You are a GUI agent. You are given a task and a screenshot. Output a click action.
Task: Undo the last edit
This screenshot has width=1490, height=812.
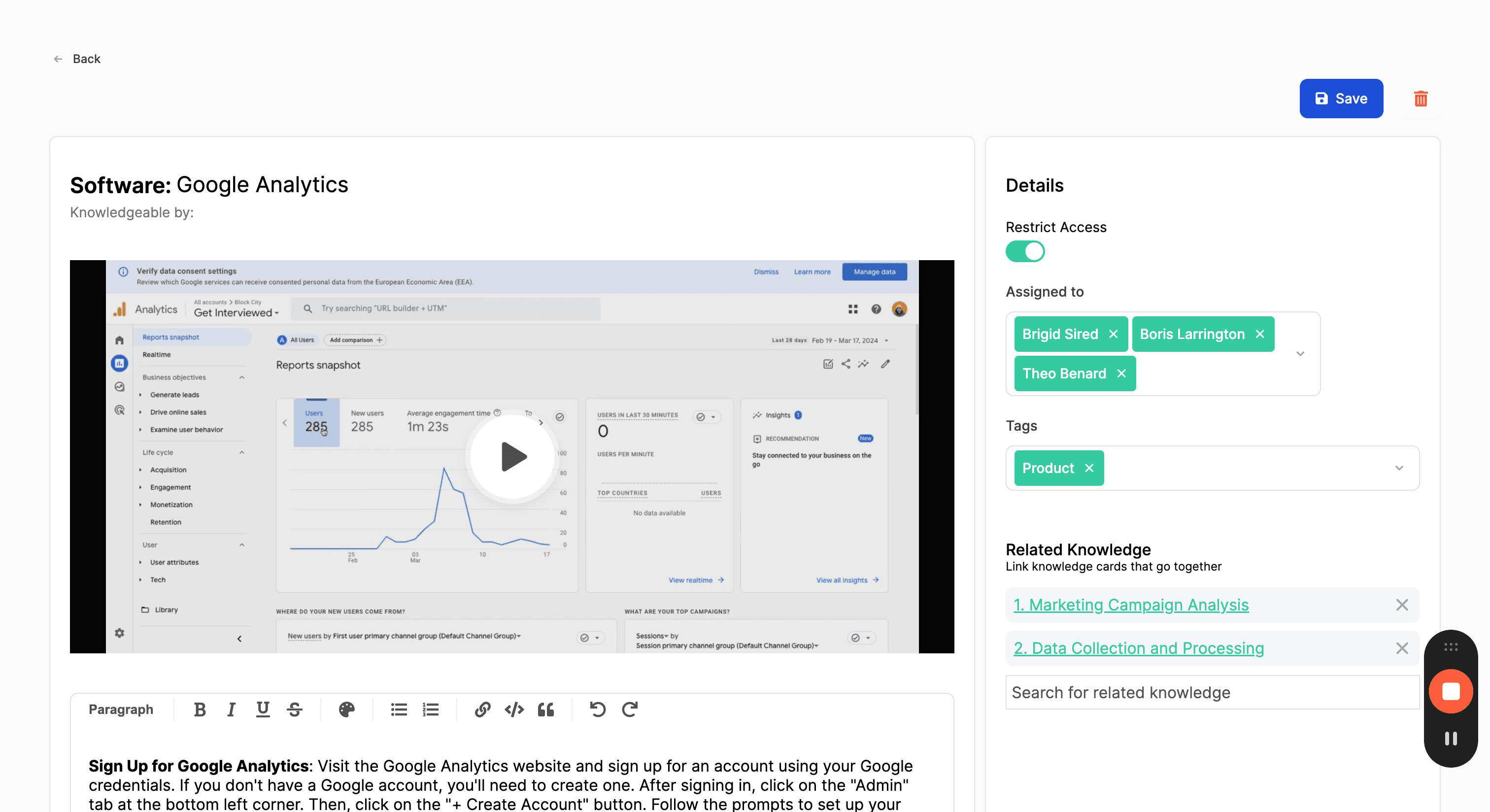[598, 710]
